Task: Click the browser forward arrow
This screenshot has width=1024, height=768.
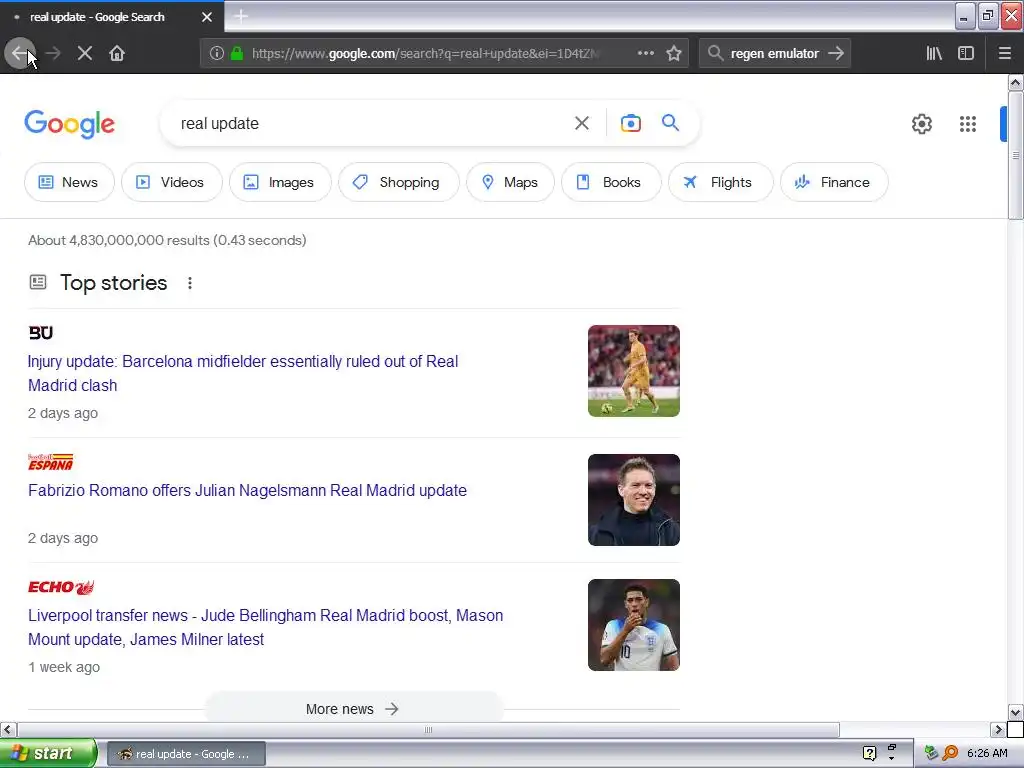Action: coord(54,53)
